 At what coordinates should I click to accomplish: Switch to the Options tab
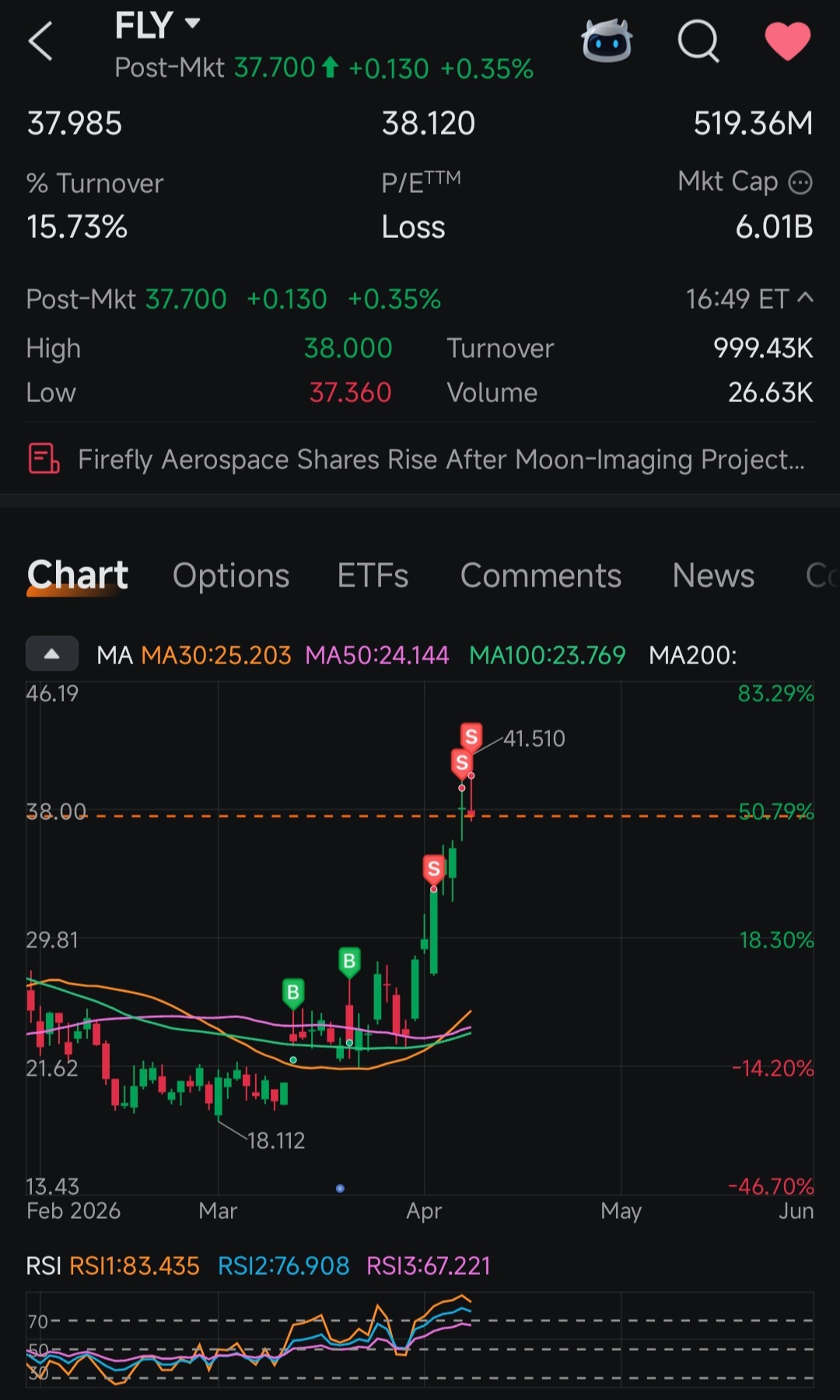(x=231, y=576)
